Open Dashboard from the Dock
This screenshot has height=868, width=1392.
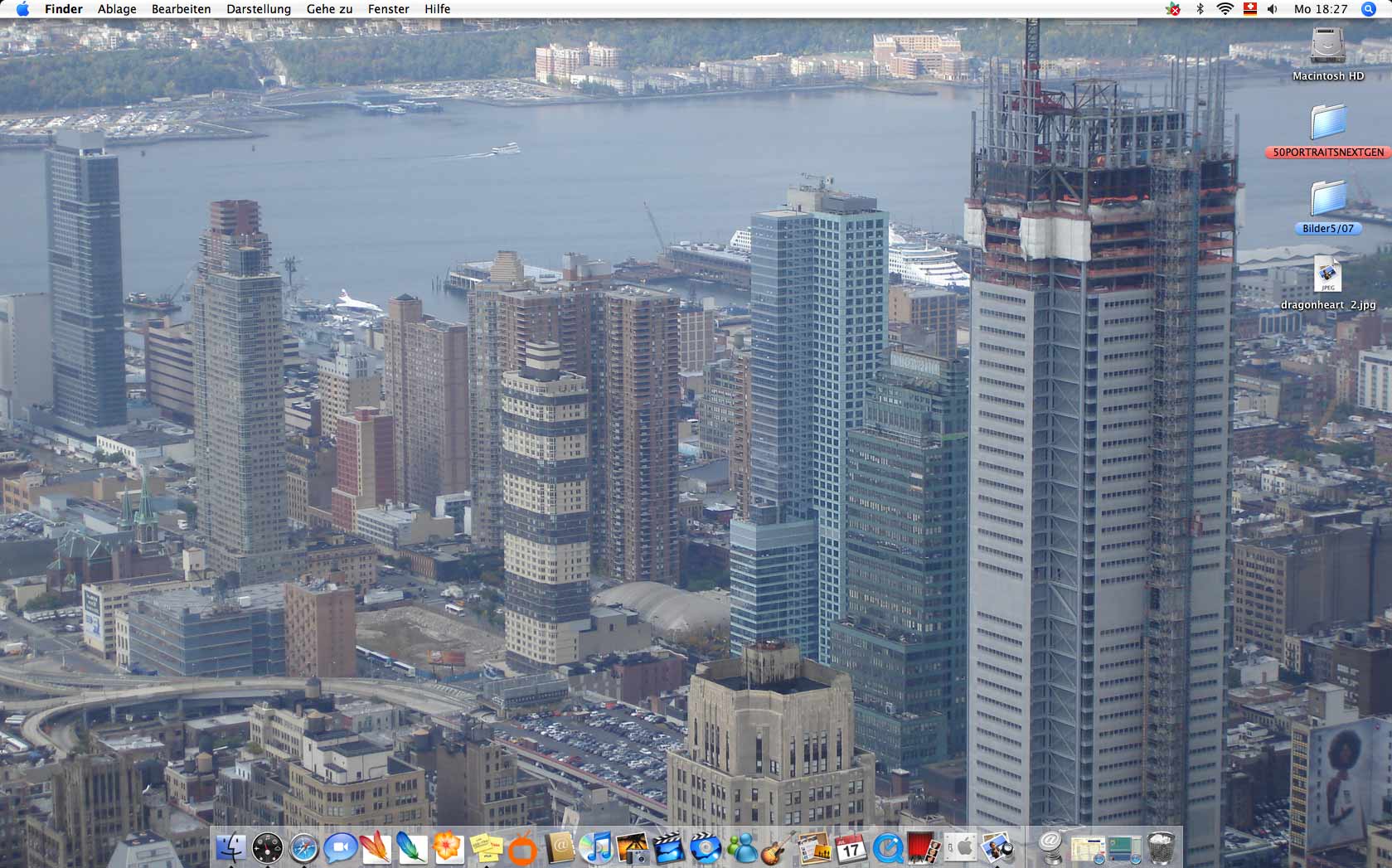[x=267, y=848]
